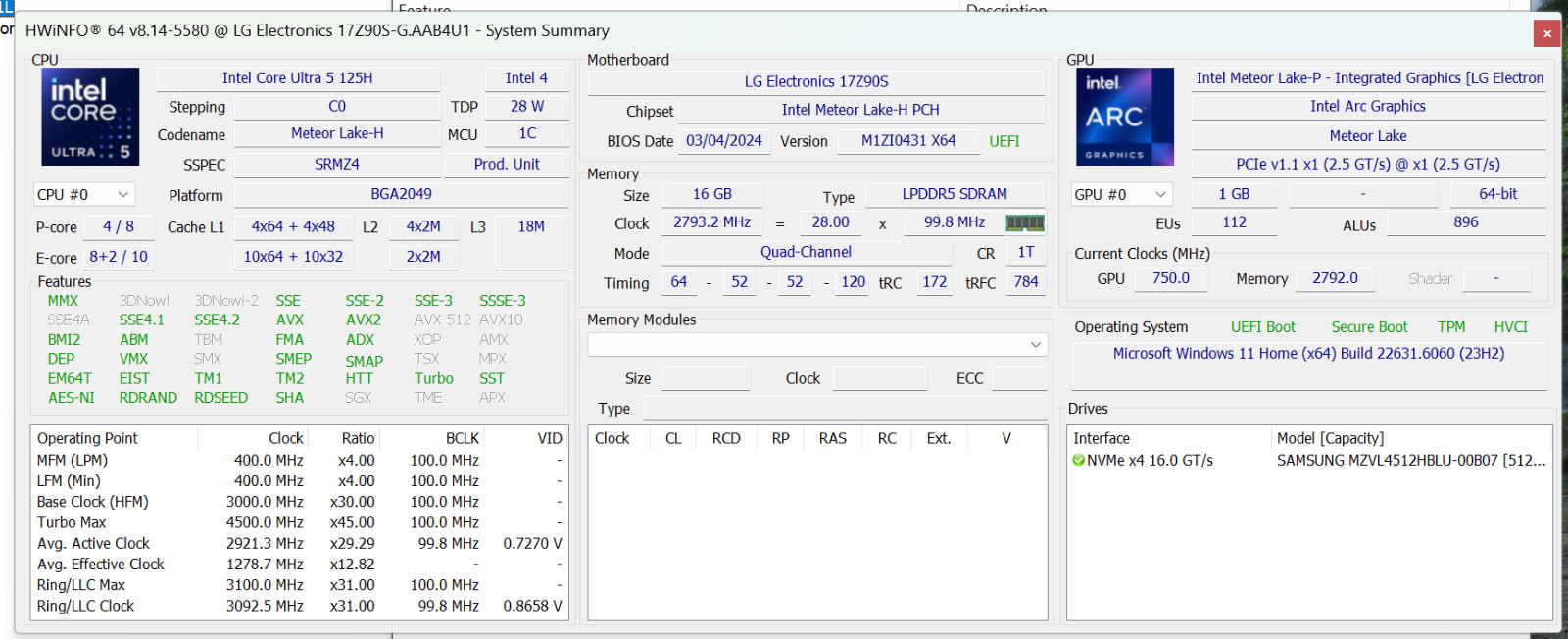This screenshot has width=1568, height=639.
Task: Click the Intel Core Ultra 5 125H field
Action: pyautogui.click(x=298, y=78)
